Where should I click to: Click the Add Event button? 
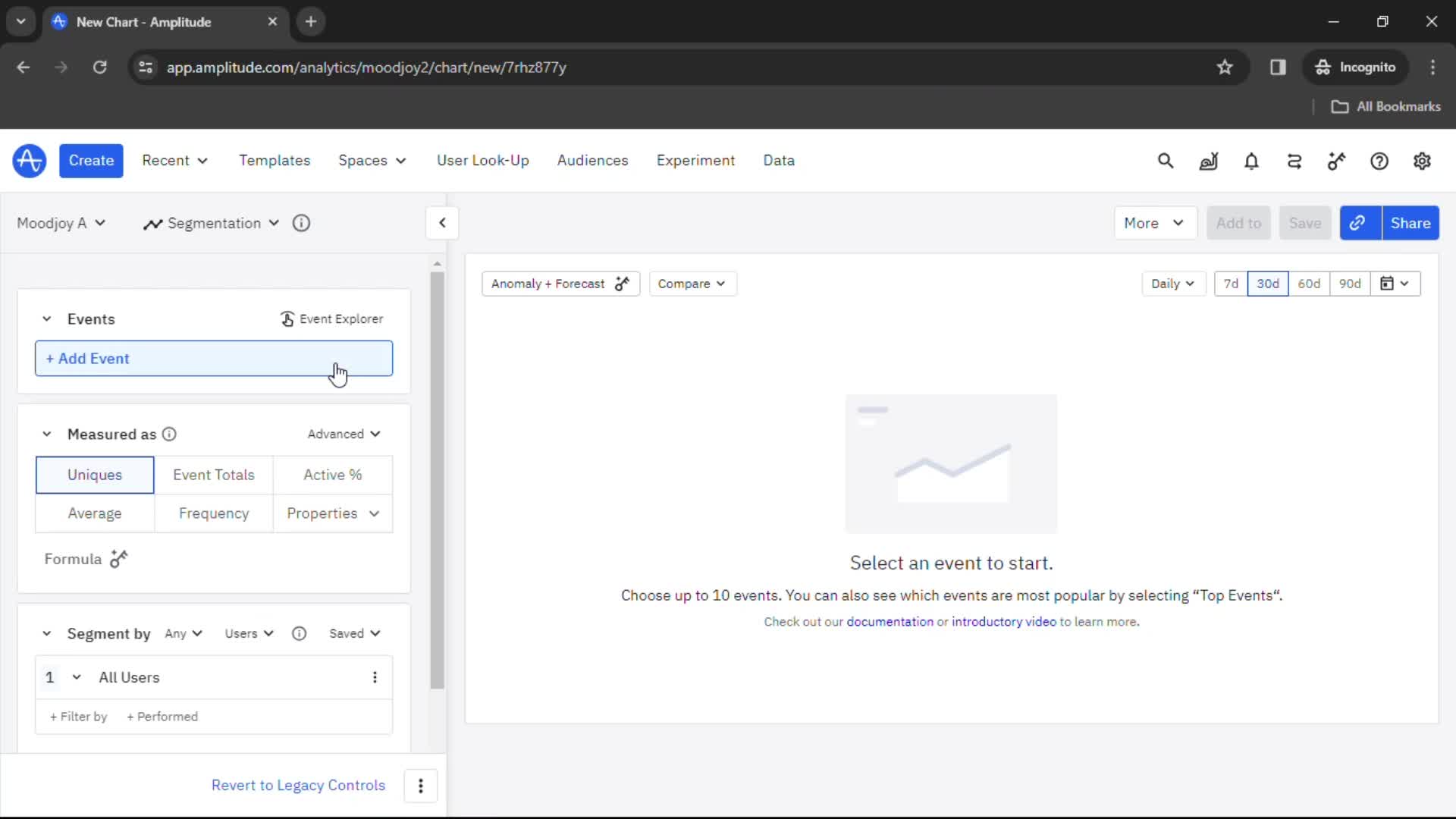pos(213,358)
